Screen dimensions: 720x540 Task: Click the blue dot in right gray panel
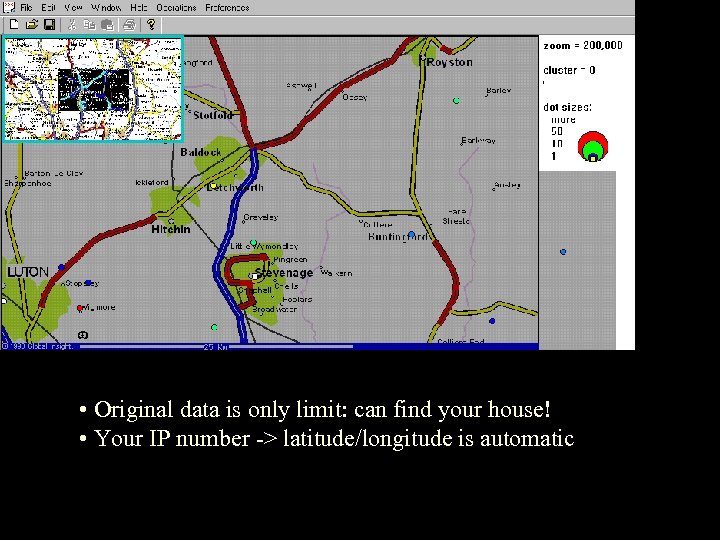pos(563,252)
